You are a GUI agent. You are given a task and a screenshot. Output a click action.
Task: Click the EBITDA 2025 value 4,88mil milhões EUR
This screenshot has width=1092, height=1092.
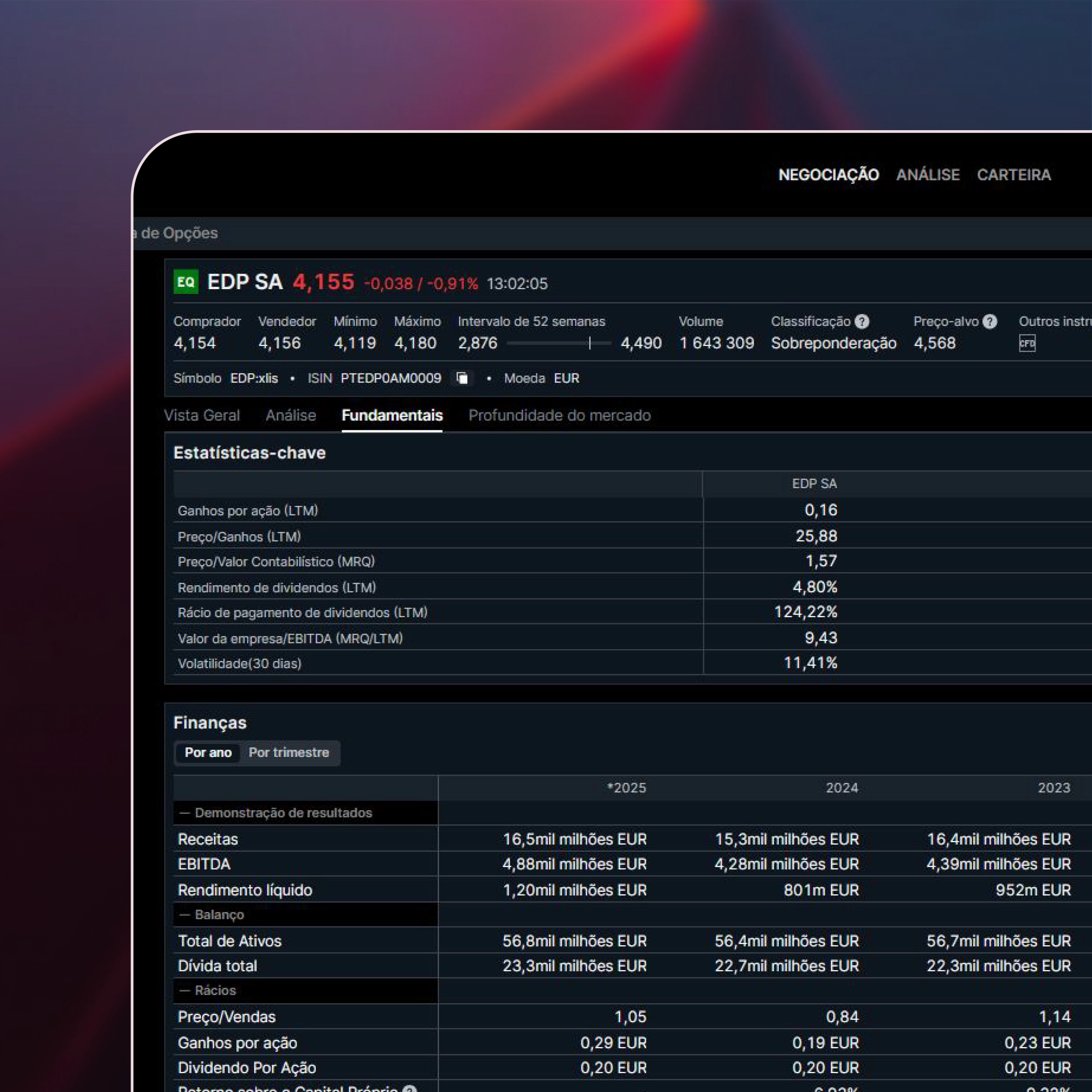(x=575, y=864)
